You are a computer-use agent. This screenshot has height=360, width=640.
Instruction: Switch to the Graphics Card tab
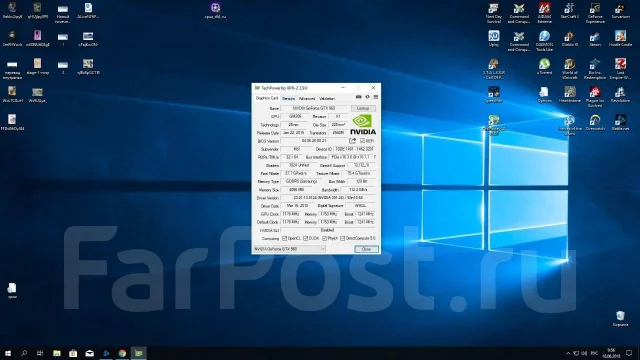pyautogui.click(x=267, y=98)
